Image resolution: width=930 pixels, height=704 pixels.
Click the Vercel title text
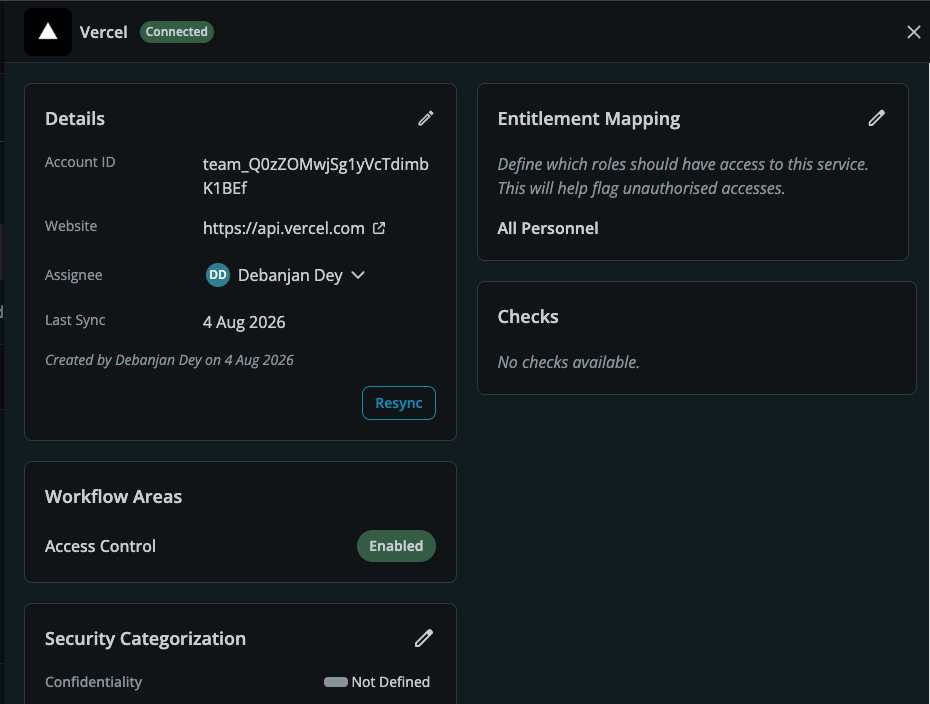[104, 32]
